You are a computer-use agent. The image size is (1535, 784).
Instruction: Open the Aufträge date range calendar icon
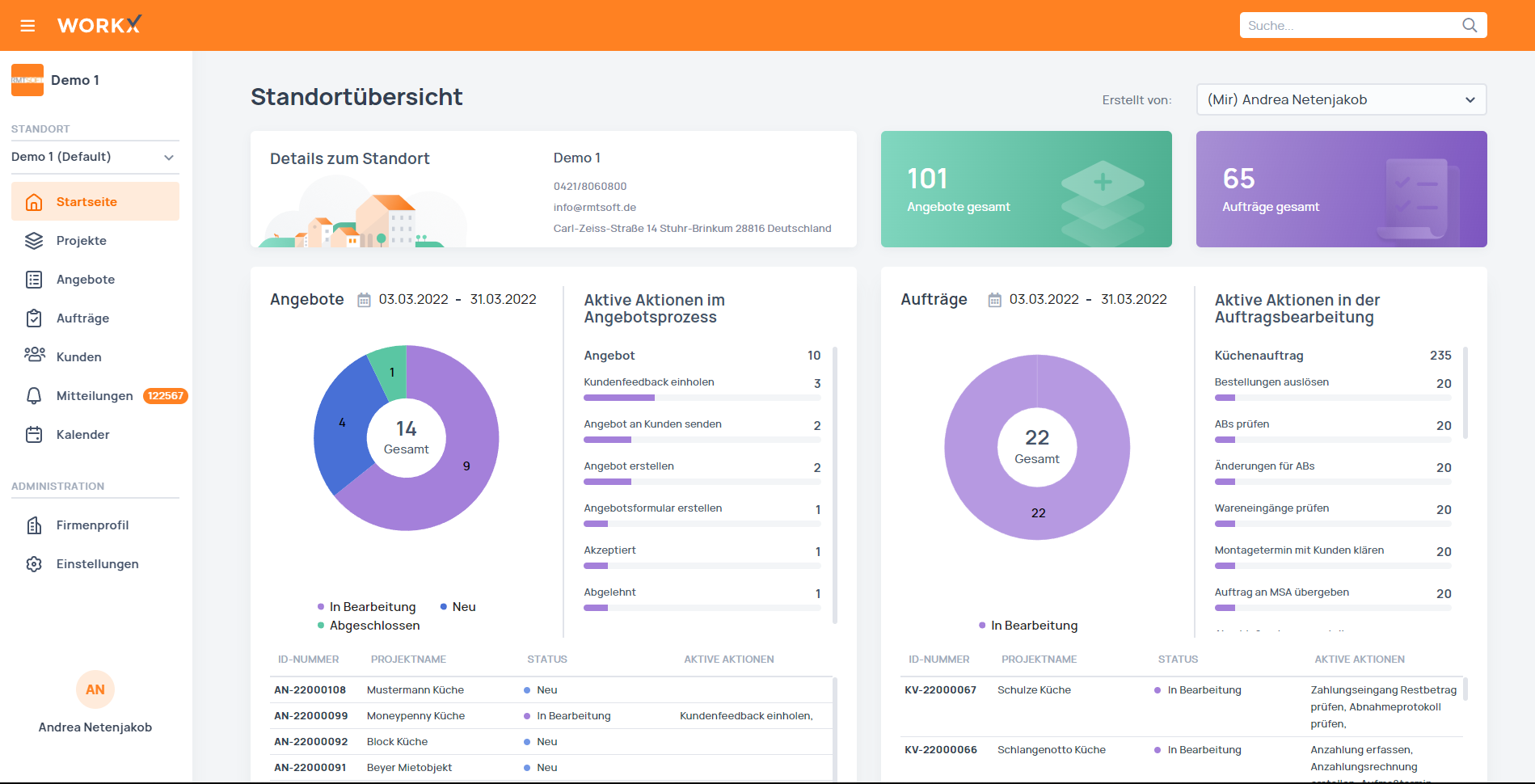995,300
